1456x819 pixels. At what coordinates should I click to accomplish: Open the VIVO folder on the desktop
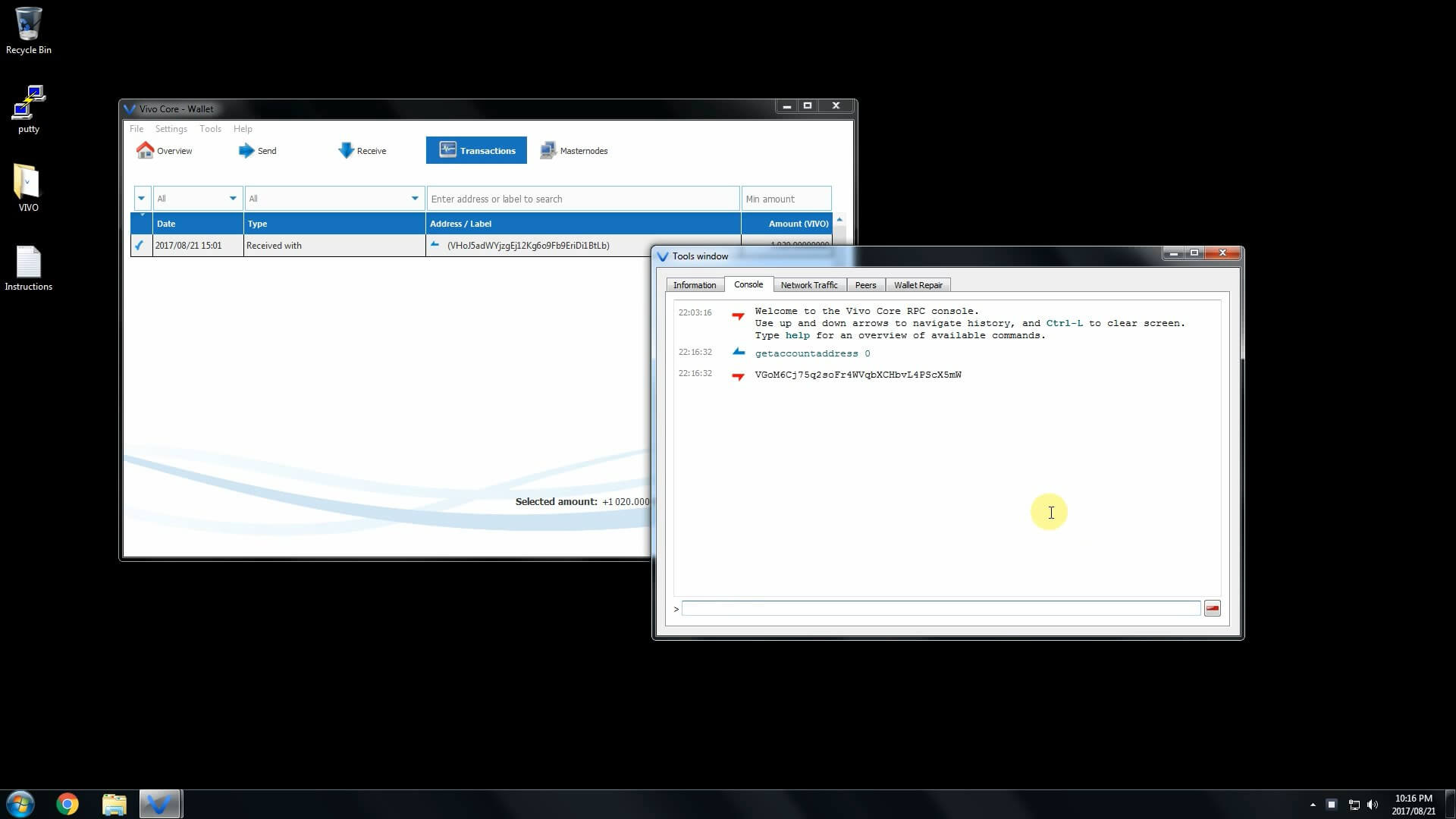tap(28, 184)
